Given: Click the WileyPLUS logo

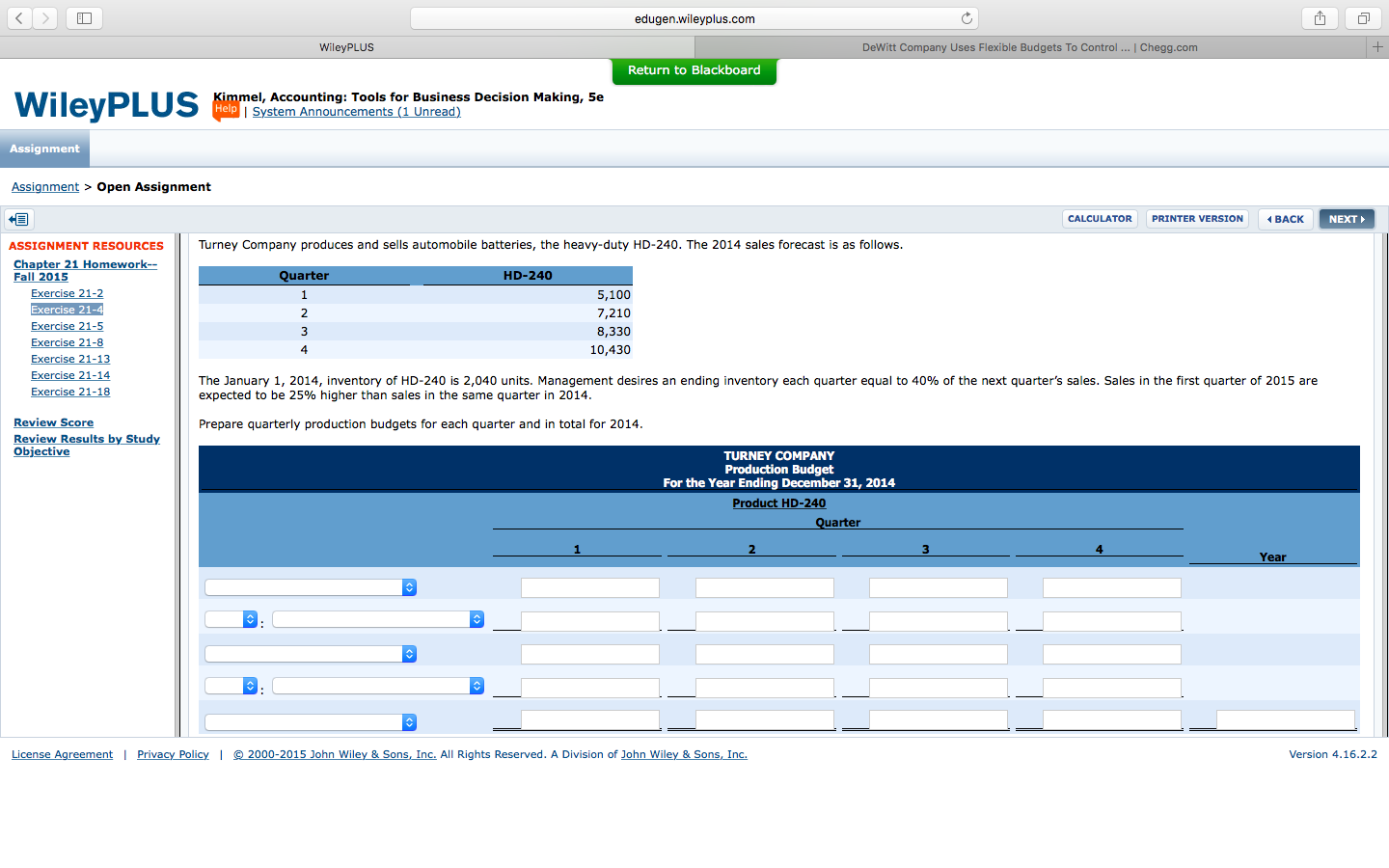Looking at the screenshot, I should [x=106, y=105].
